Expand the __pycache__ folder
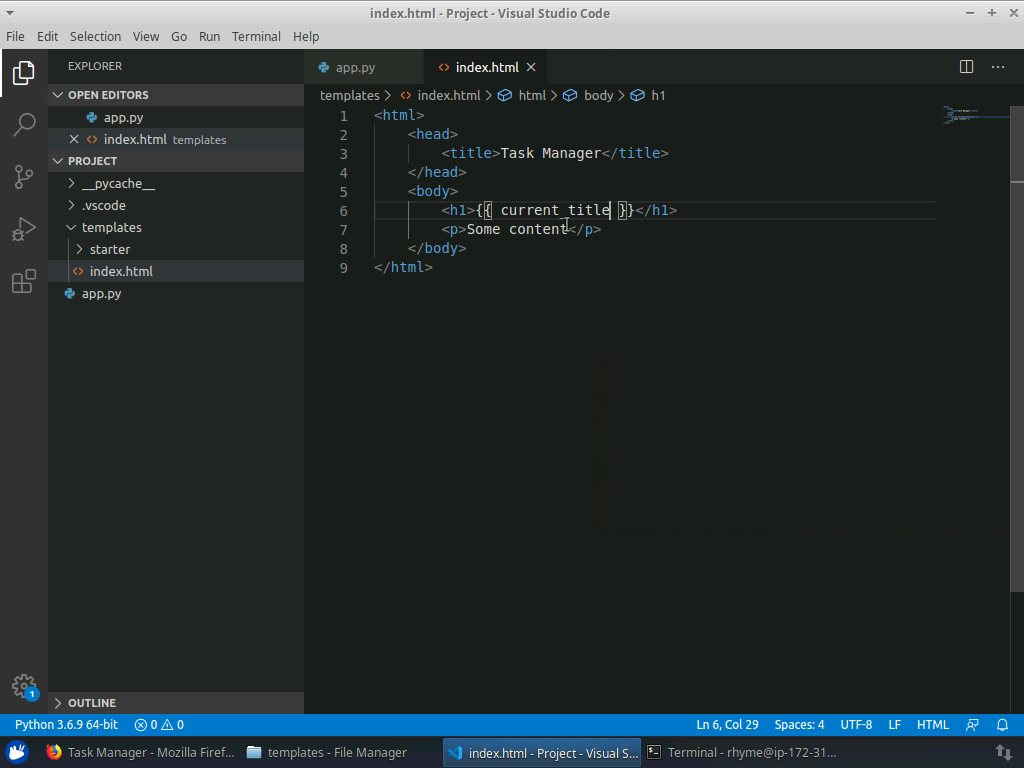 (118, 183)
